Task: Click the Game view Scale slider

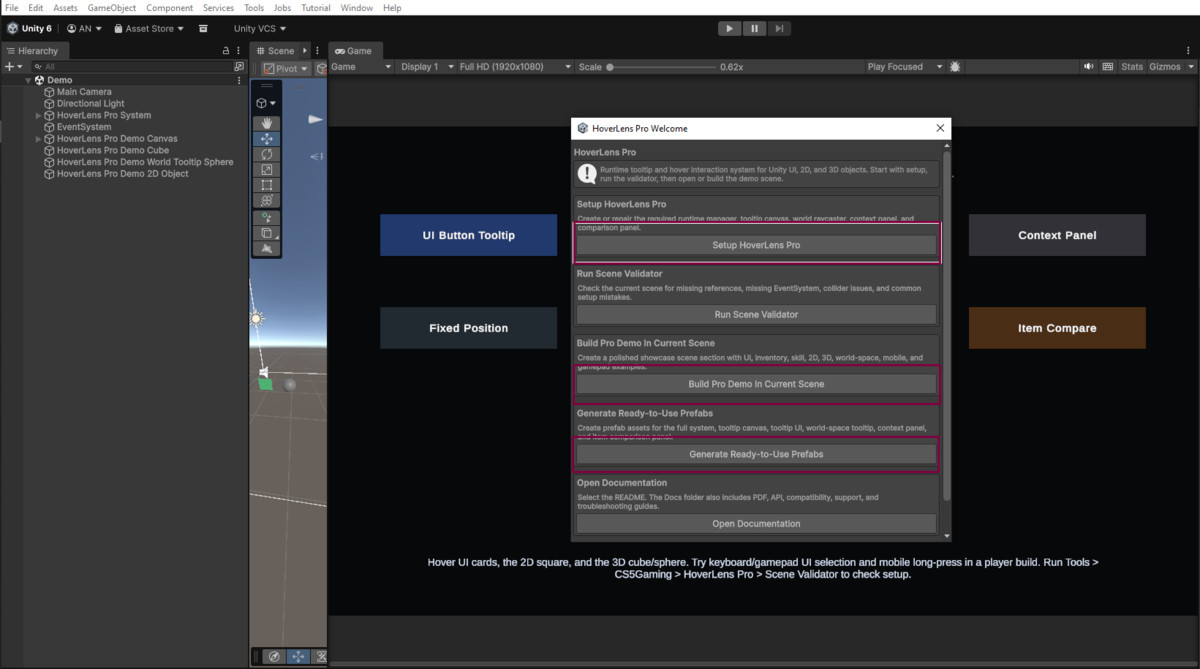Action: [x=661, y=67]
